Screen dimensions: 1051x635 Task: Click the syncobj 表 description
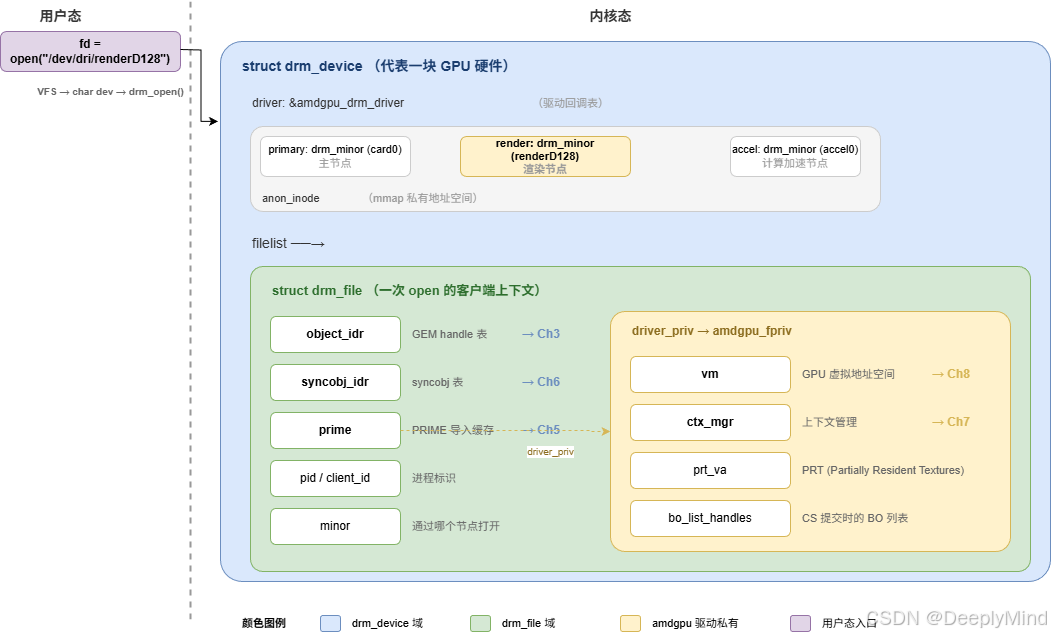click(x=437, y=382)
